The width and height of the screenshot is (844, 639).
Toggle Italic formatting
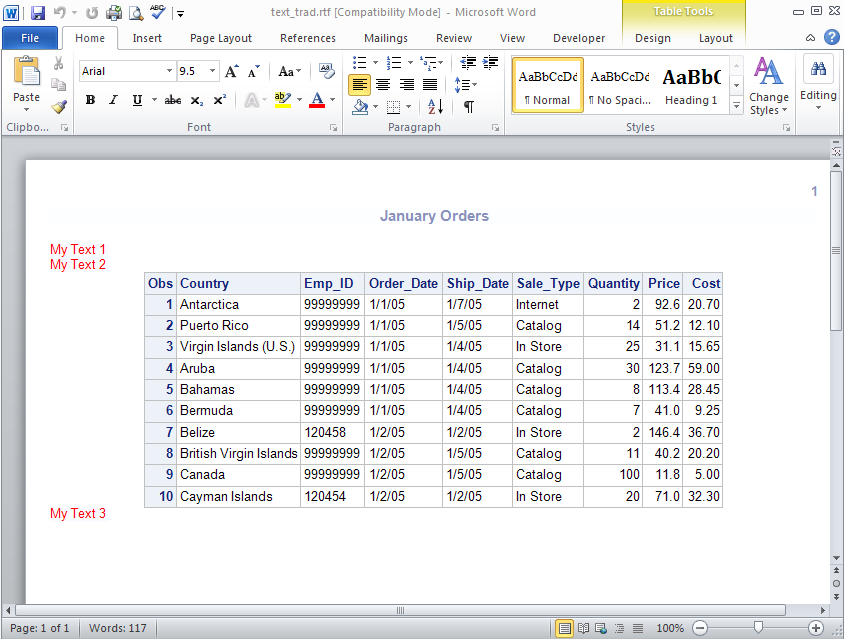coord(113,100)
